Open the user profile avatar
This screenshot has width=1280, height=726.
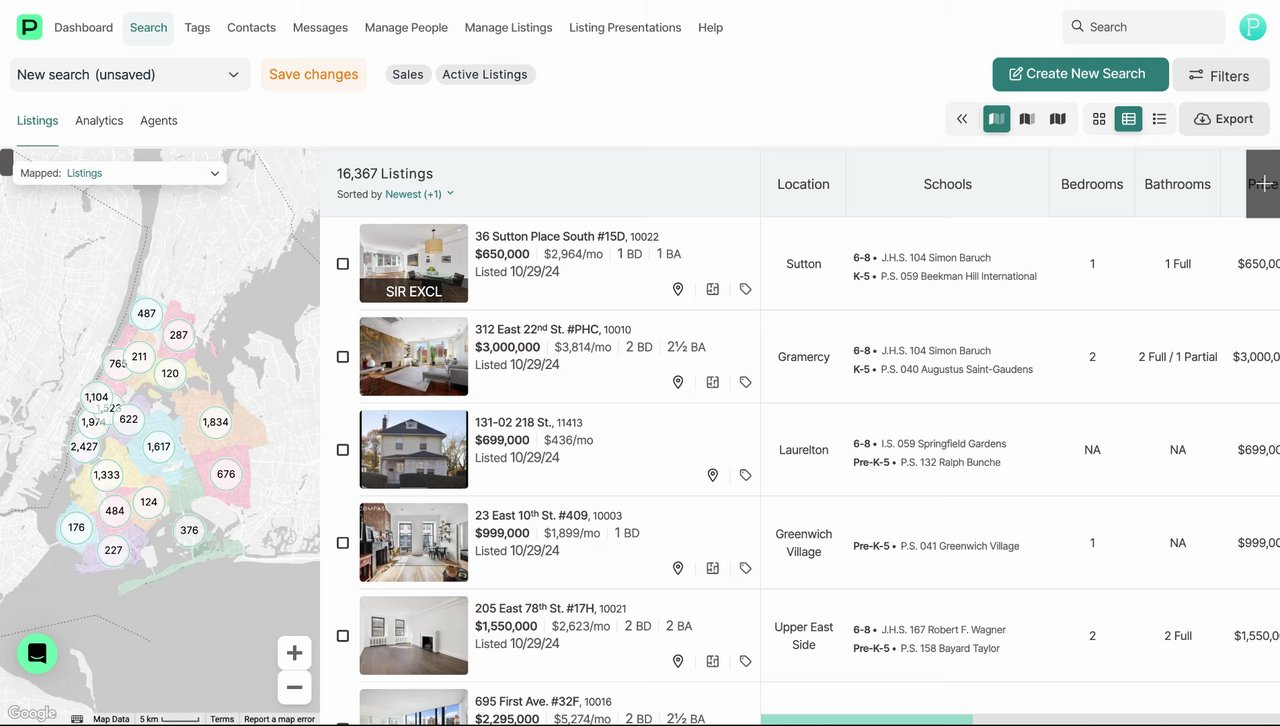tap(1252, 27)
